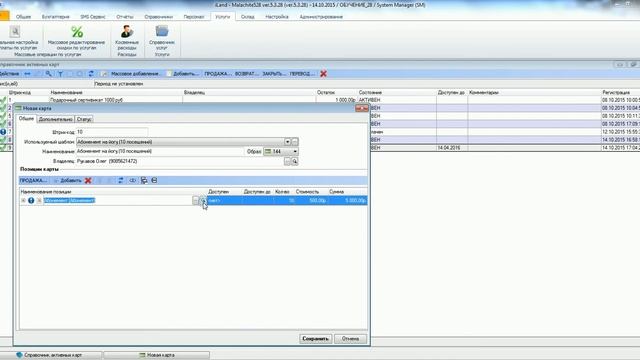Open Справочник услуг ribbon item
This screenshot has height=360, width=640.
click(x=162, y=38)
